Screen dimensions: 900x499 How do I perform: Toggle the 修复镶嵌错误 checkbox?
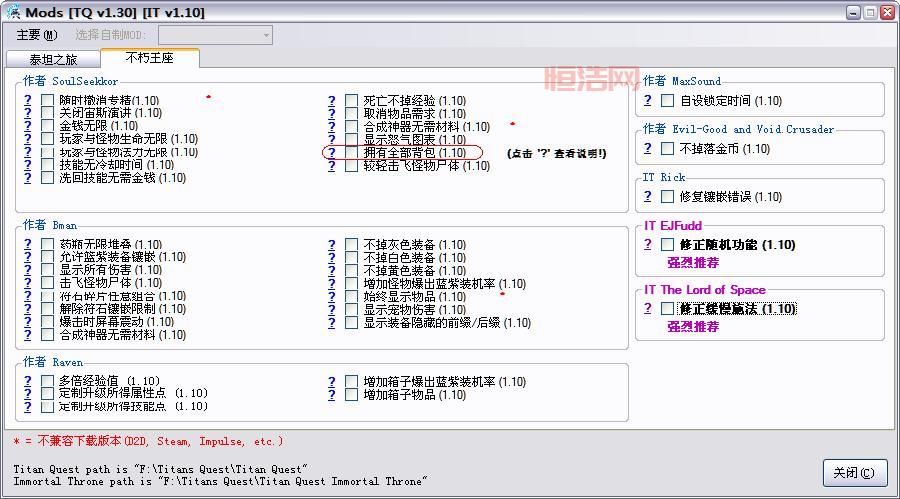click(x=667, y=197)
